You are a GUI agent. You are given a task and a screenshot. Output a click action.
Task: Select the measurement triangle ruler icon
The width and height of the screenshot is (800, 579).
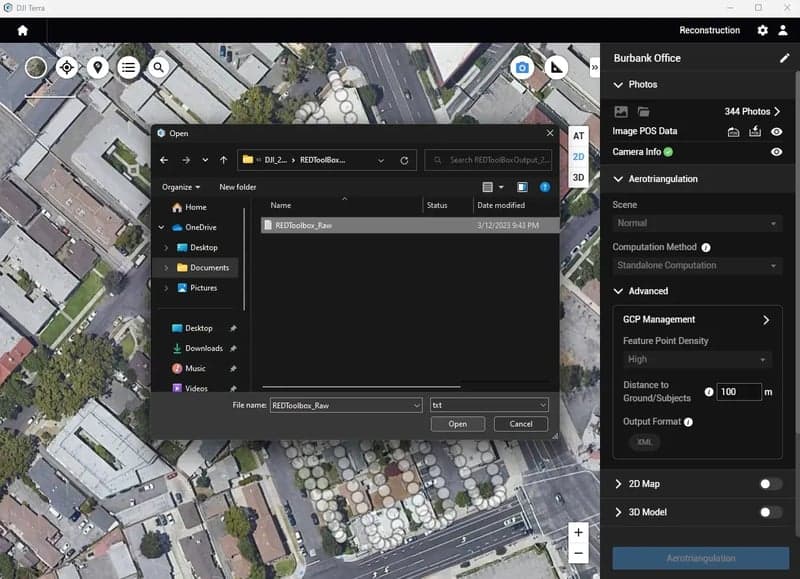pos(557,67)
